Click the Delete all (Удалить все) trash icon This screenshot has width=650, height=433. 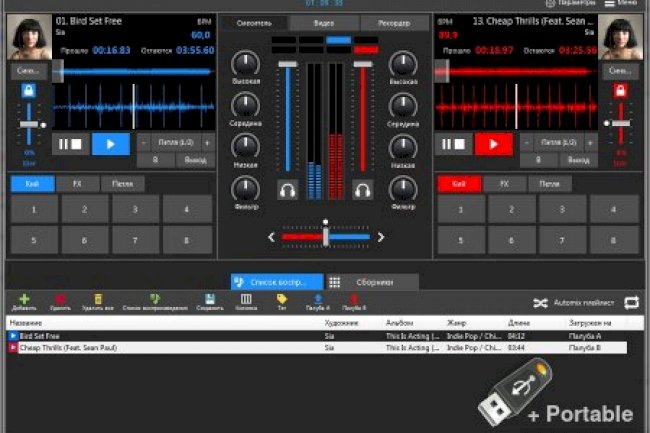point(98,299)
